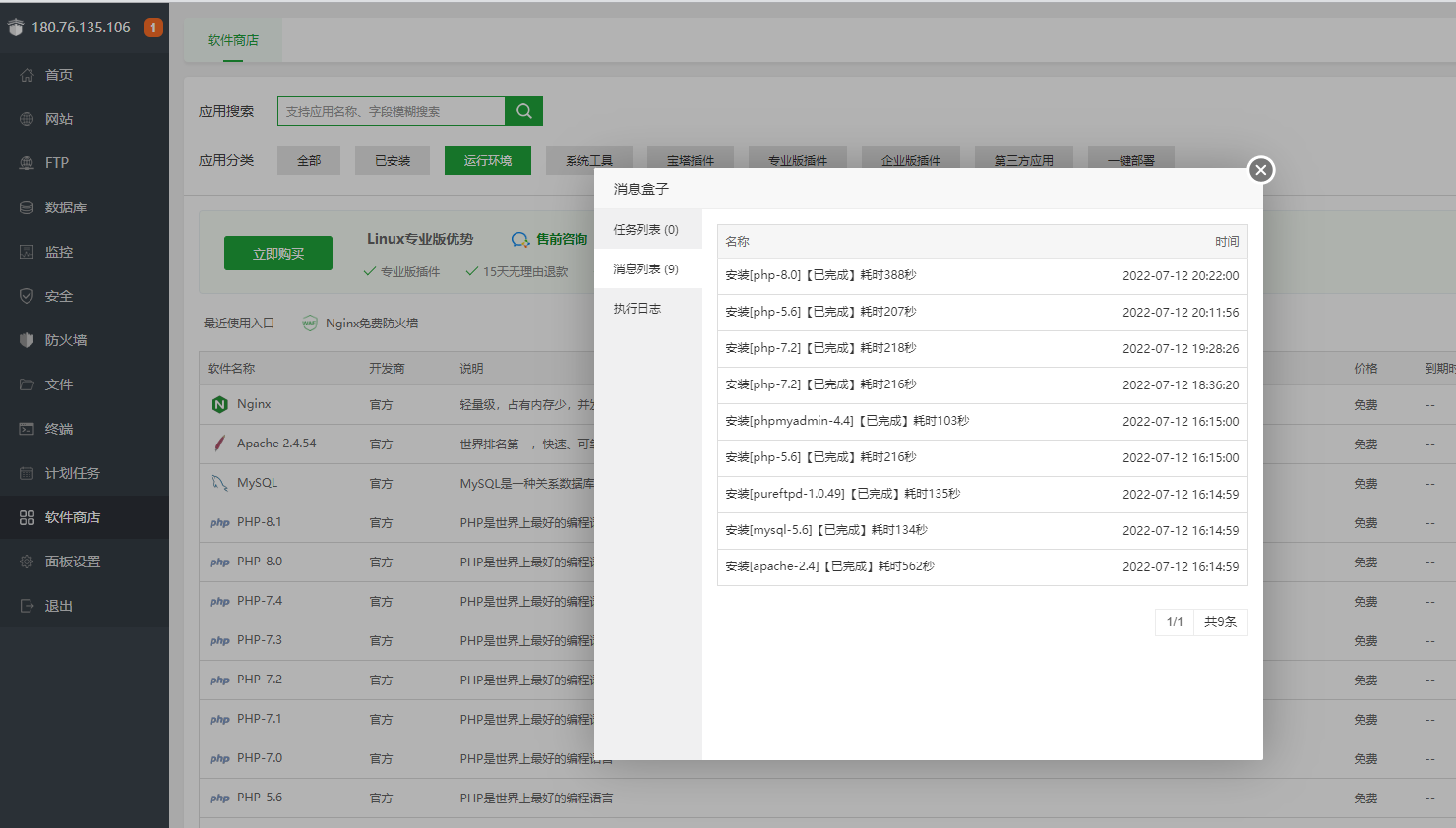Click the php icon beside PHP-5.6
This screenshot has width=1456, height=828.
click(219, 798)
